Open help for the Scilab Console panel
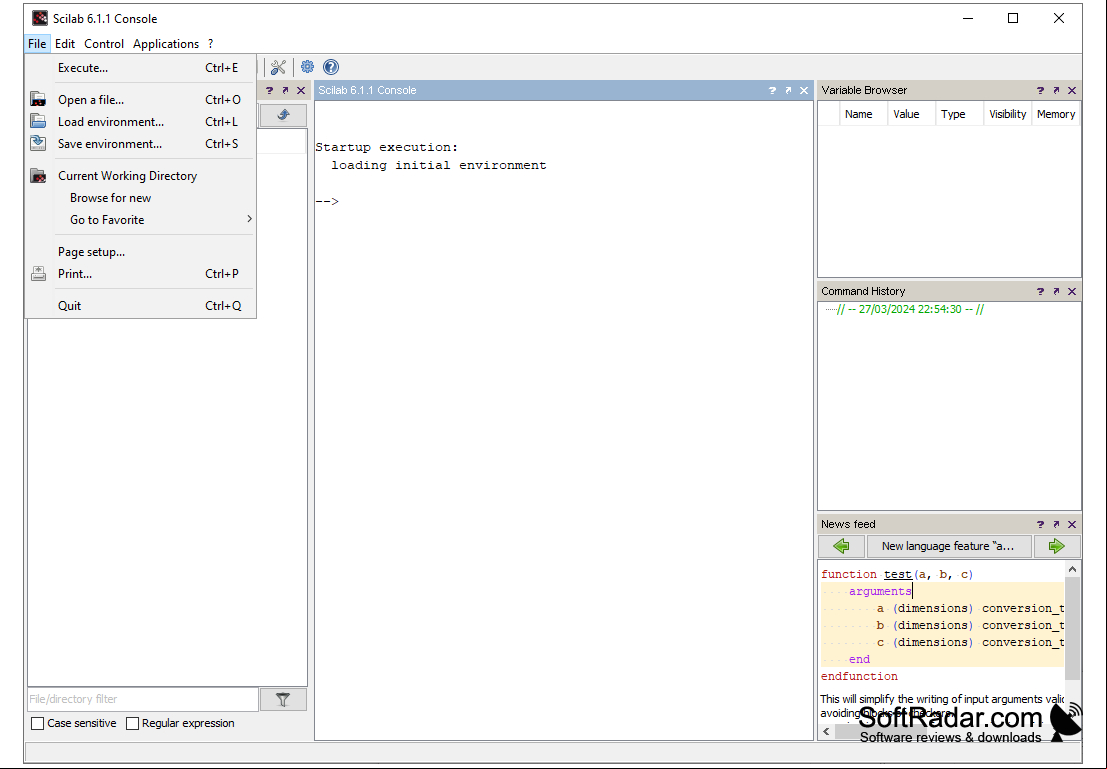The image size is (1107, 769). 772,90
